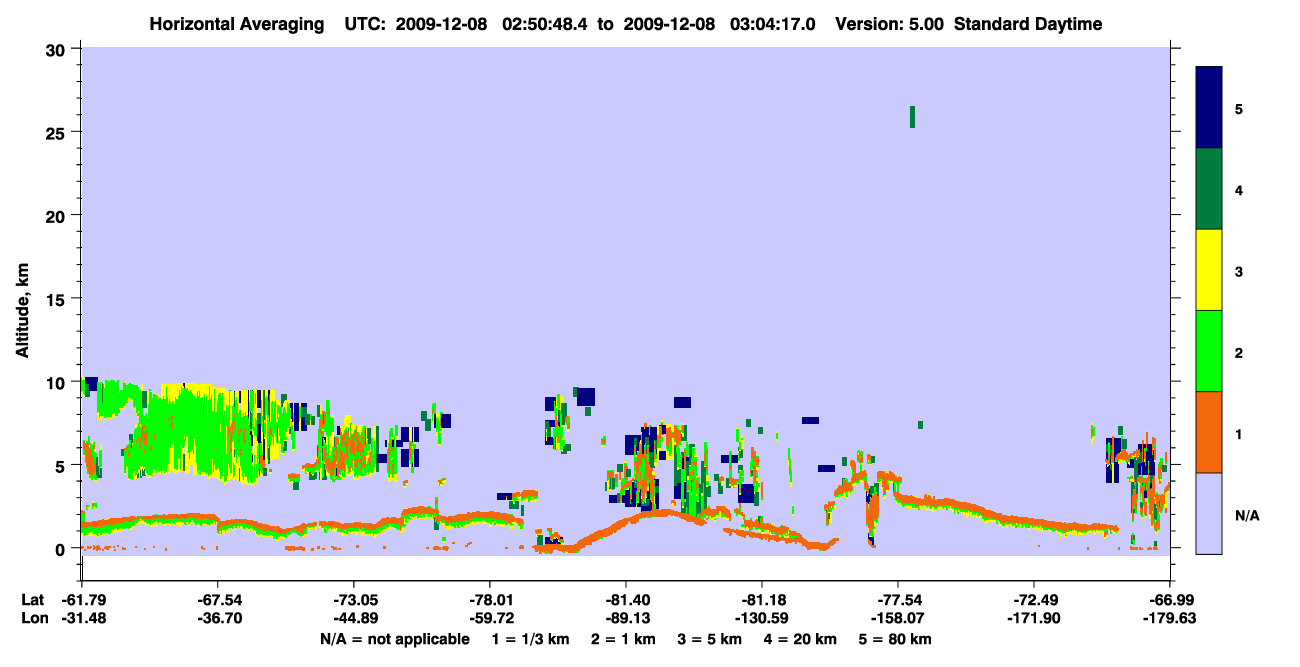Image resolution: width=1300 pixels, height=667 pixels.
Task: Click the bright green color bar segment 2
Action: [x=1209, y=350]
